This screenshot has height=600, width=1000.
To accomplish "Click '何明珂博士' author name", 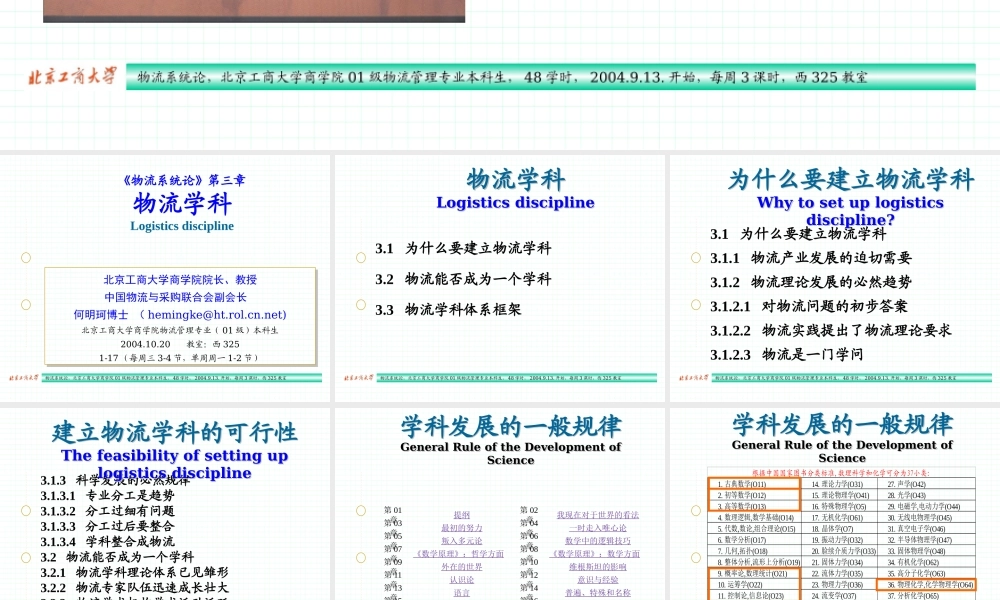I will [101, 314].
